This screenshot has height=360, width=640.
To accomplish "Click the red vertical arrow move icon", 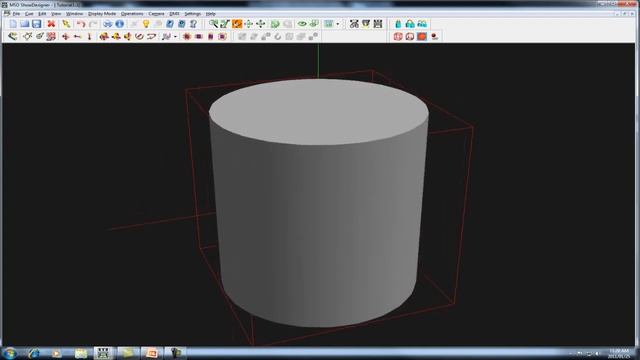I will tap(89, 37).
